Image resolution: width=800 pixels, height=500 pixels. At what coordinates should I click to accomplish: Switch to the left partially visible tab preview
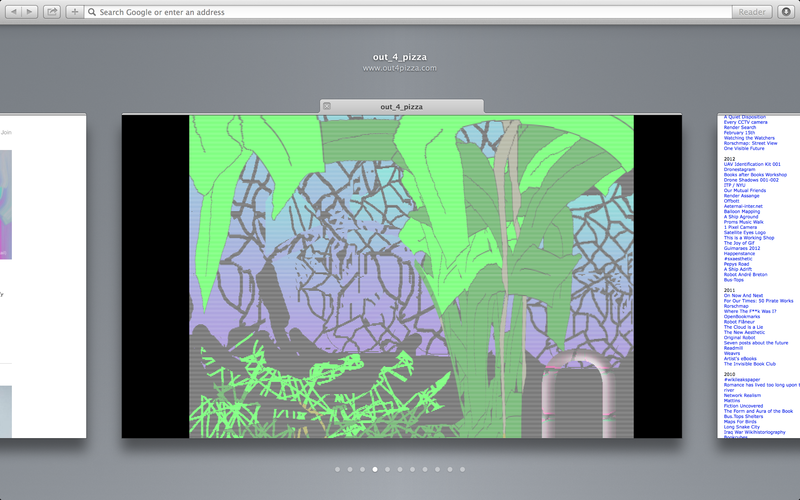(x=43, y=276)
